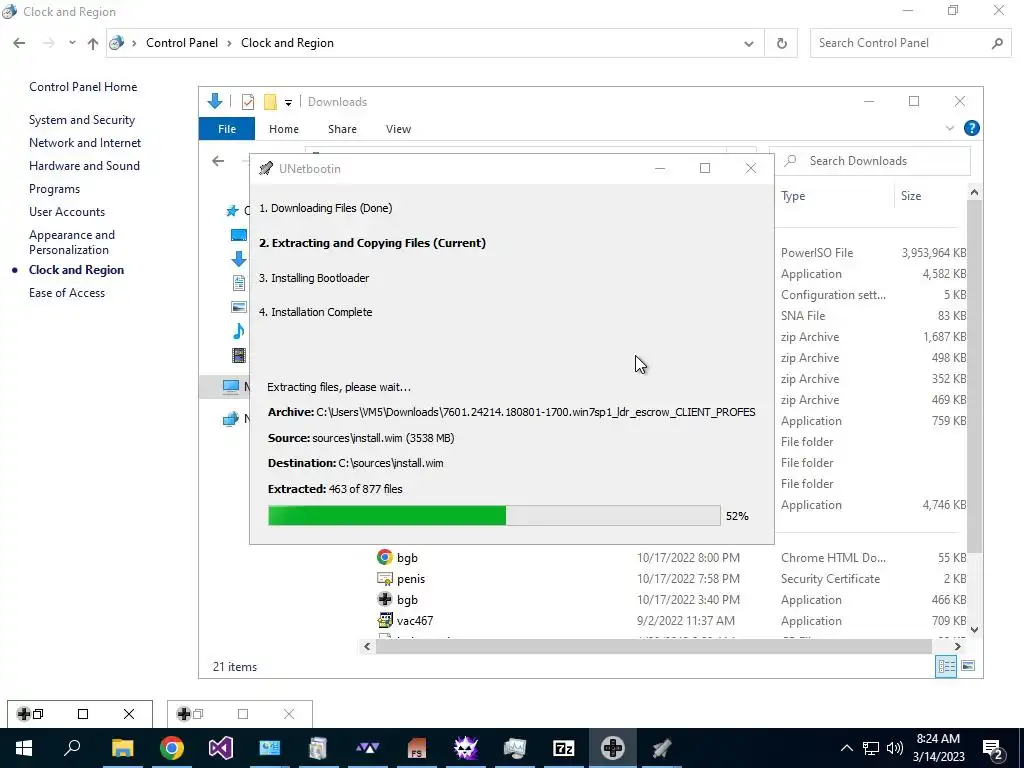Click Control Panel breadcrumb in address bar
The image size is (1024, 768).
point(182,43)
